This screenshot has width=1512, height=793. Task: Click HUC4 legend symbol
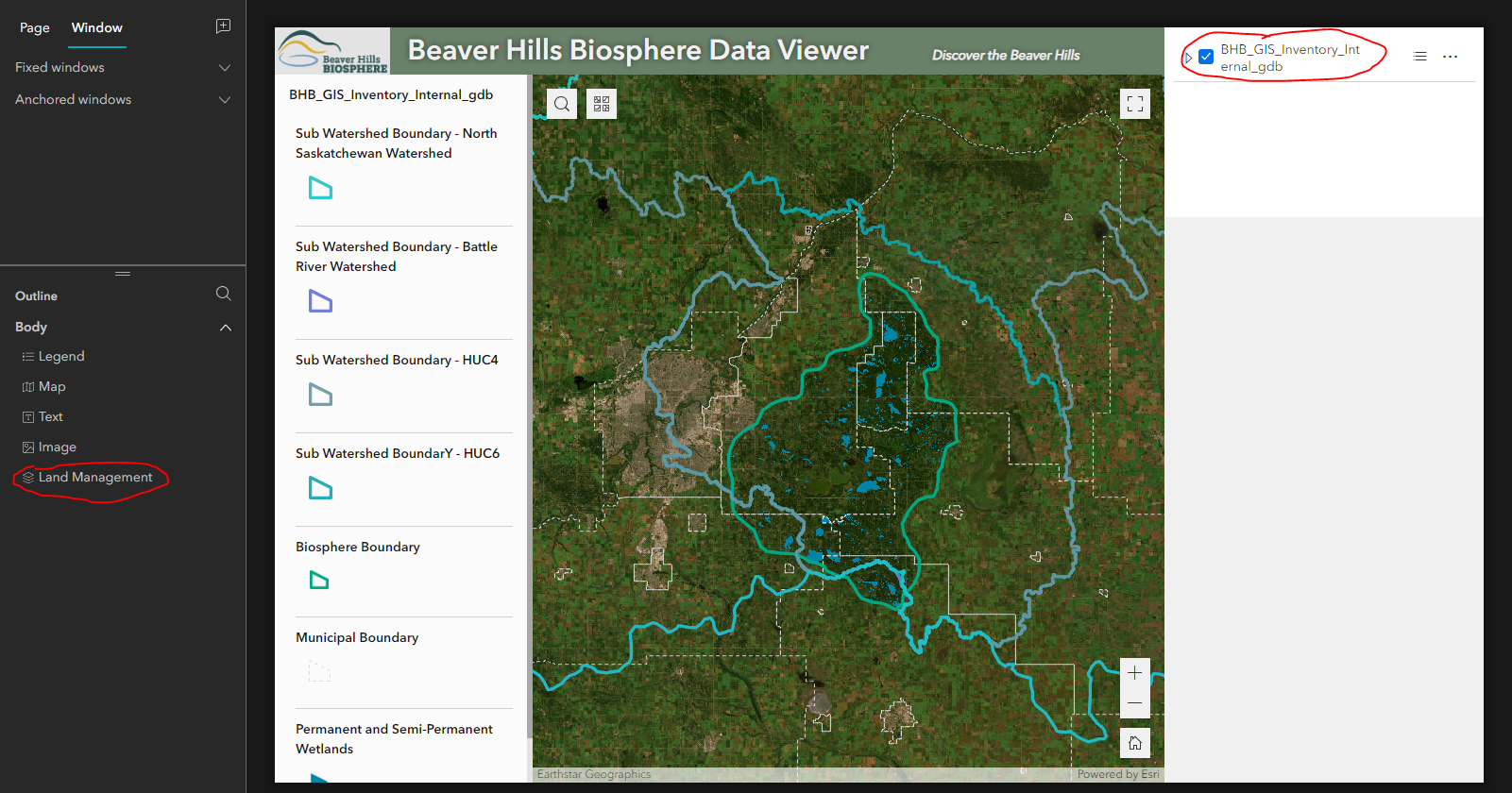pos(321,395)
